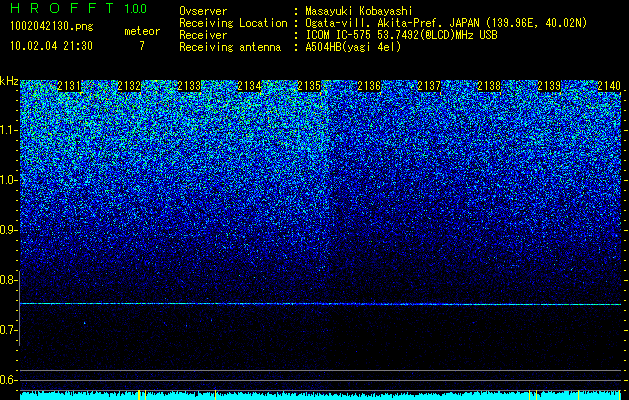Click the Receiving Location label
629x400 pixels.
pos(233,23)
